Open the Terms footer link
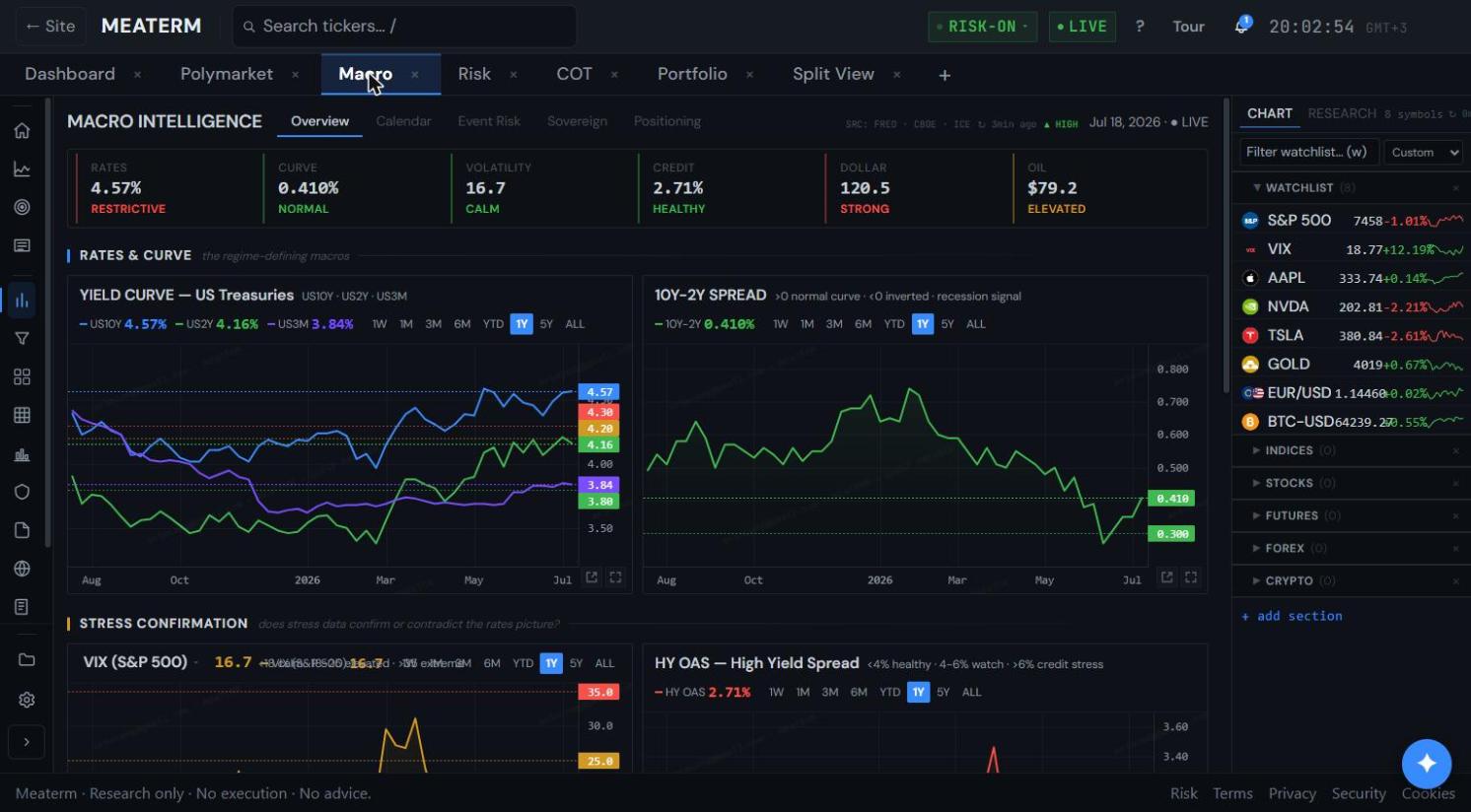The height and width of the screenshot is (812, 1471). tap(1232, 793)
